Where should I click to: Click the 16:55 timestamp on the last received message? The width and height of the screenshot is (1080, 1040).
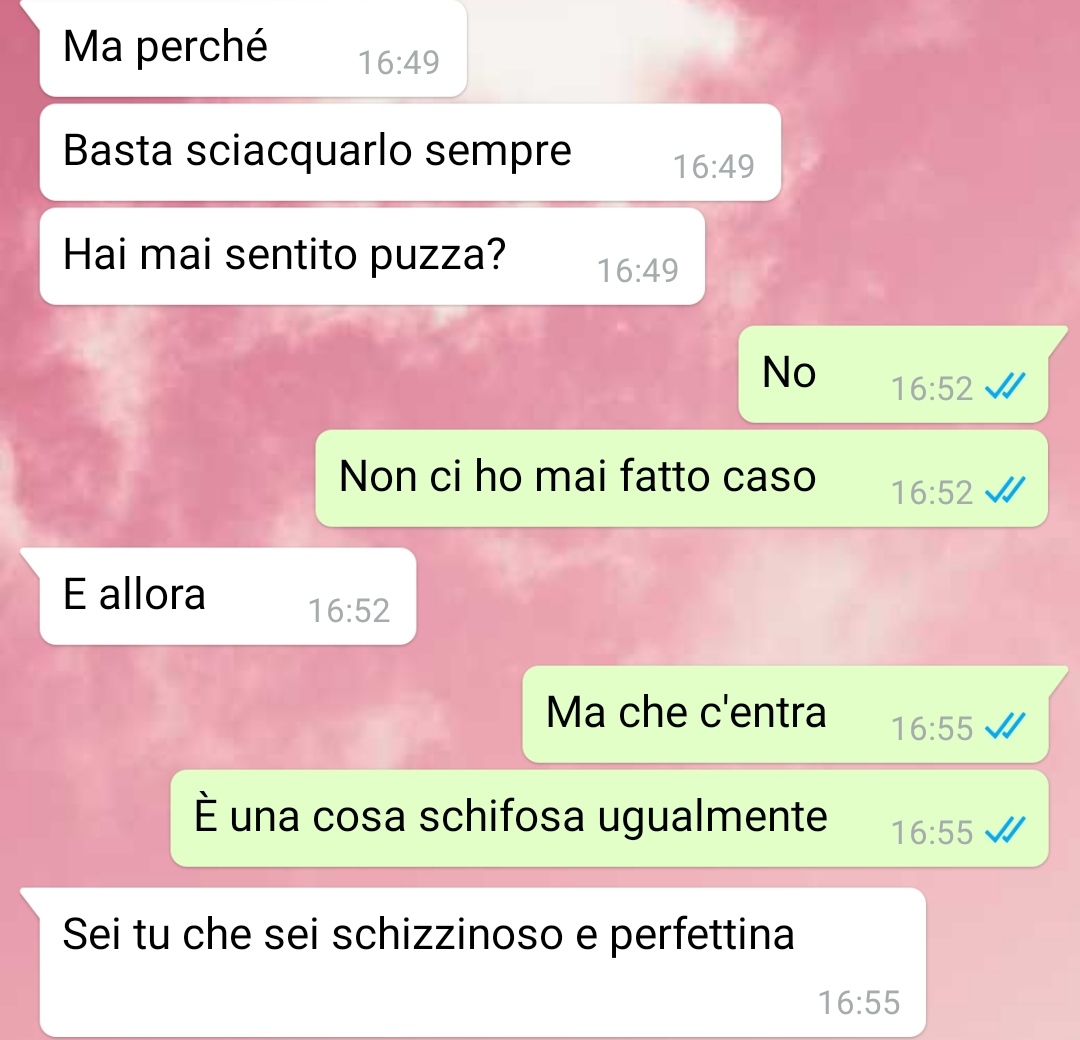tap(859, 1003)
